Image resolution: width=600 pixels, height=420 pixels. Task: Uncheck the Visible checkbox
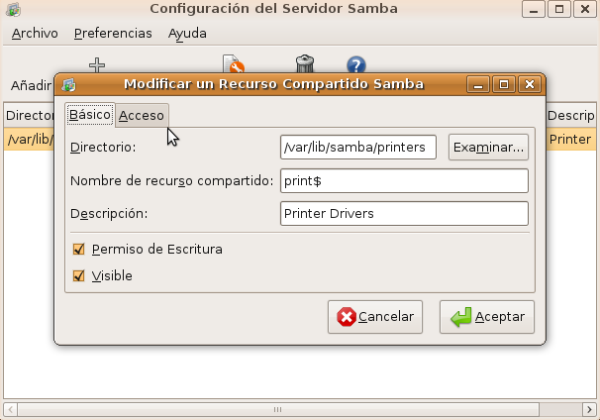pos(79,276)
